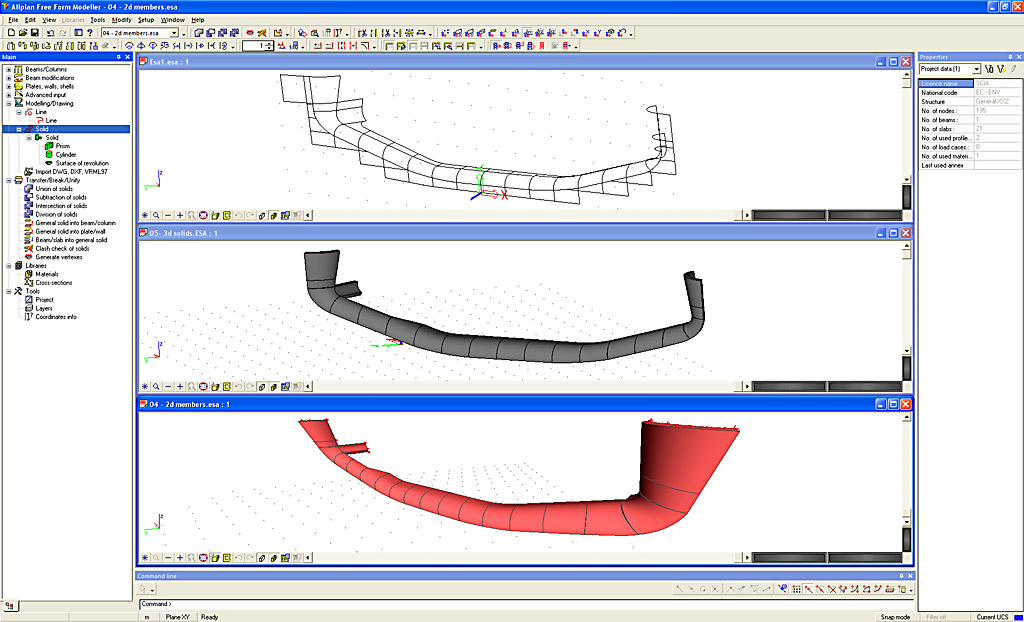
Task: Open the File menu
Action: point(13,20)
